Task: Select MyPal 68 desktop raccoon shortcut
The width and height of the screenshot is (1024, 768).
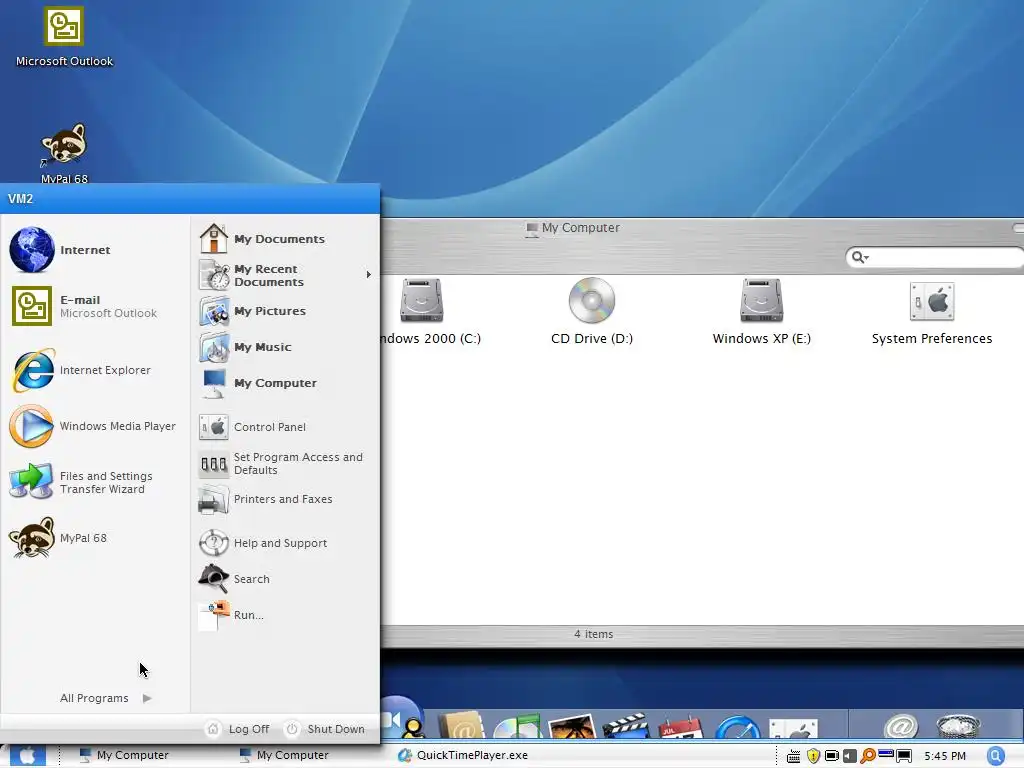Action: click(x=64, y=153)
